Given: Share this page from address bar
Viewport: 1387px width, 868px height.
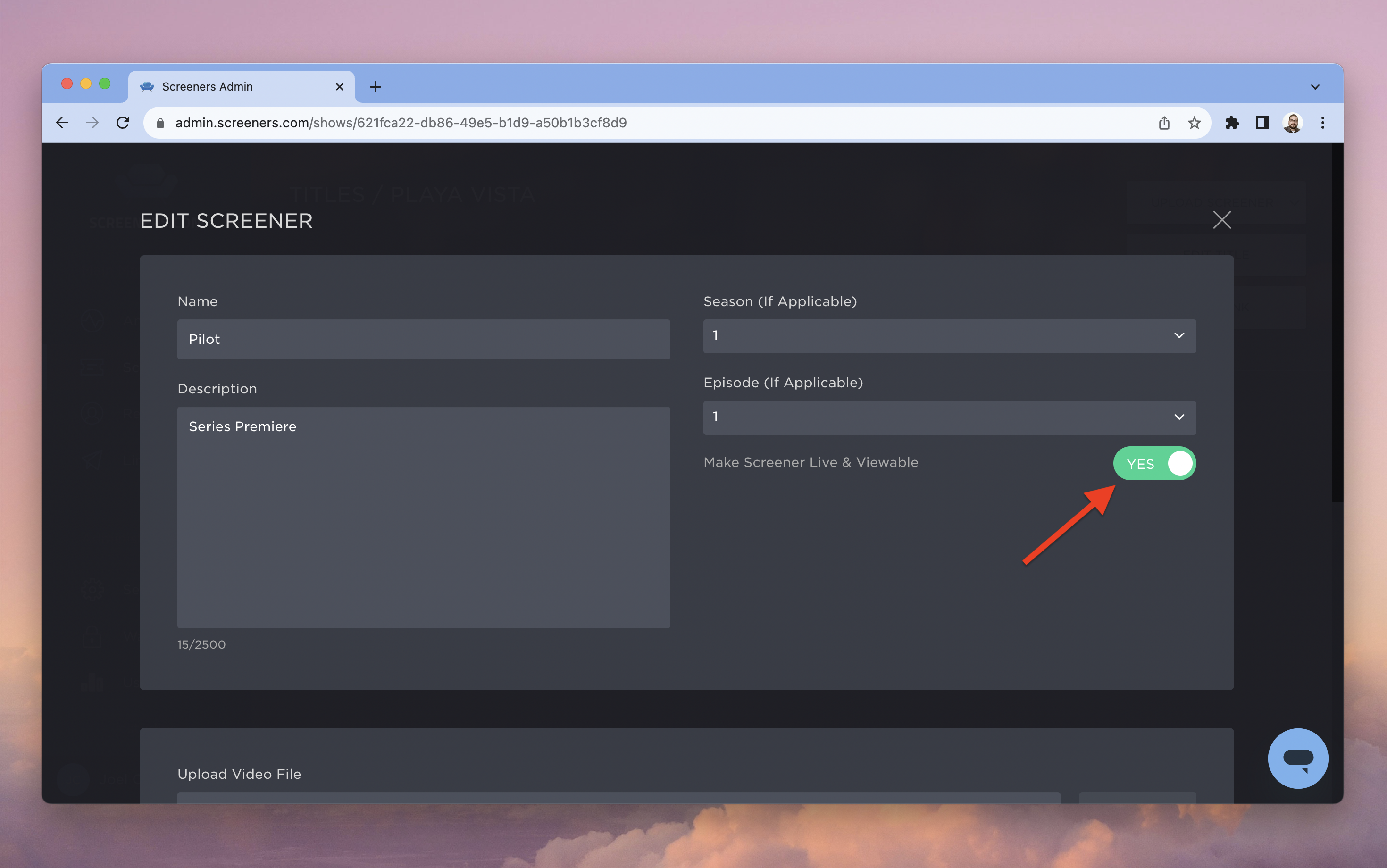Looking at the screenshot, I should click(x=1164, y=123).
